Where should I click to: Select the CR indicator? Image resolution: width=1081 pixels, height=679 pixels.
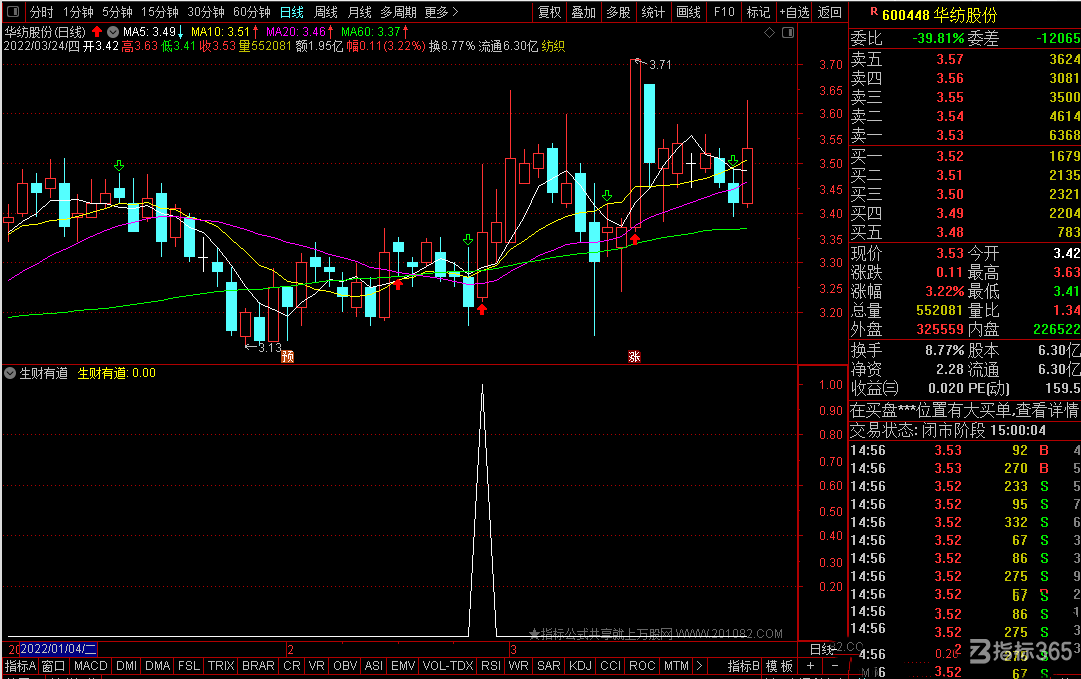click(x=292, y=666)
